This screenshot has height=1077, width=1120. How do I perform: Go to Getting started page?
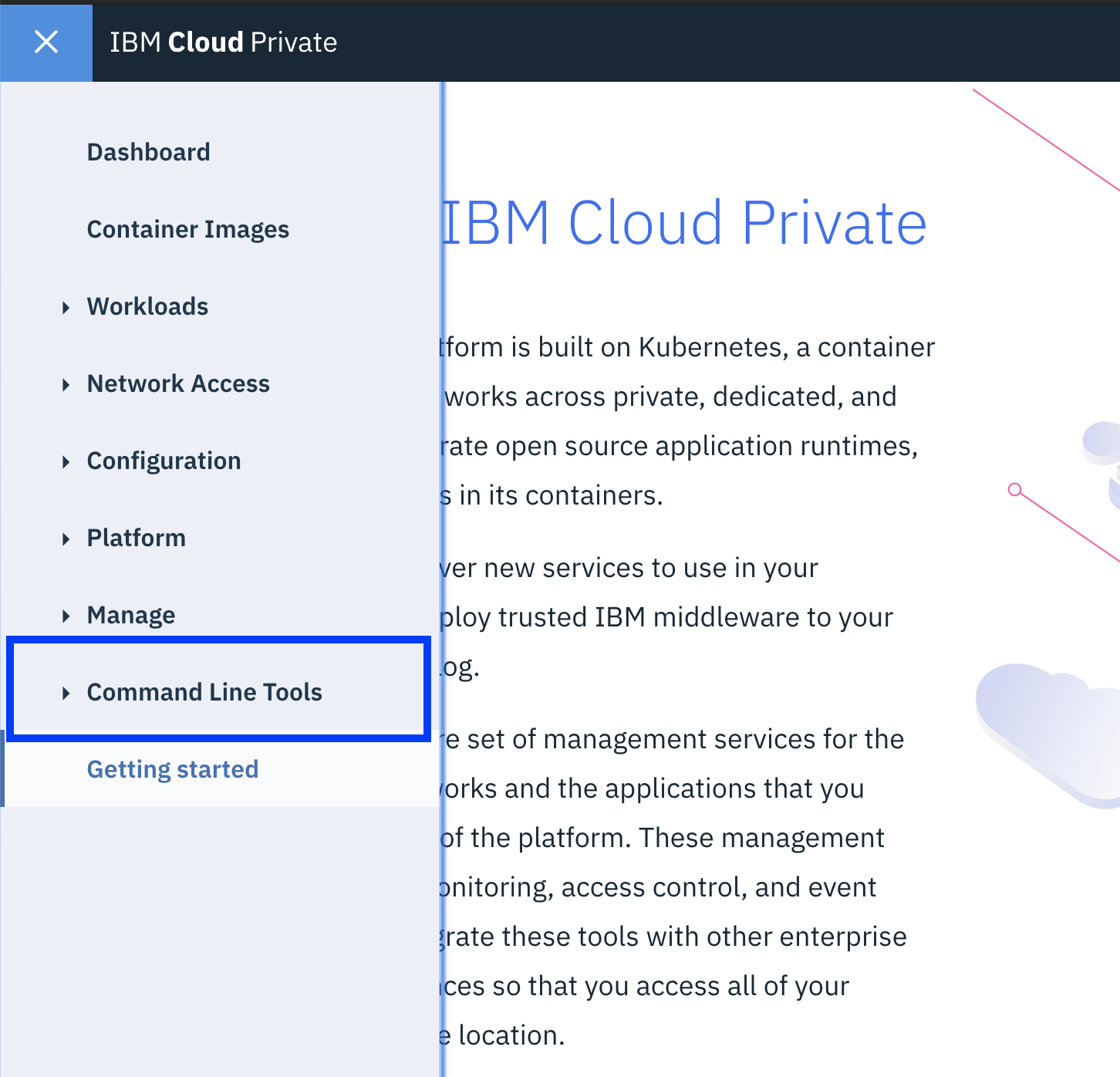tap(173, 769)
